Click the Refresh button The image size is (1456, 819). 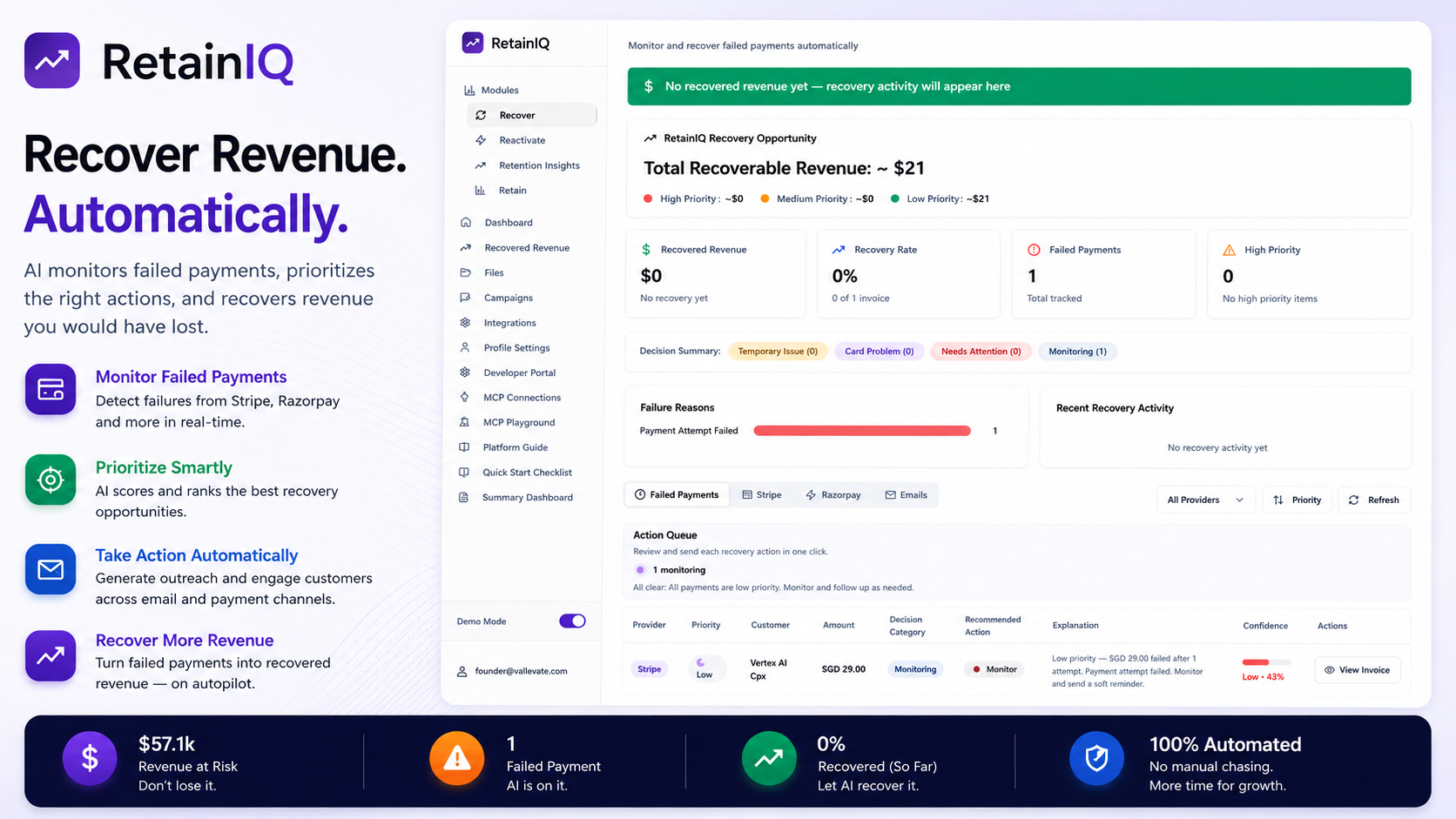coord(1374,500)
